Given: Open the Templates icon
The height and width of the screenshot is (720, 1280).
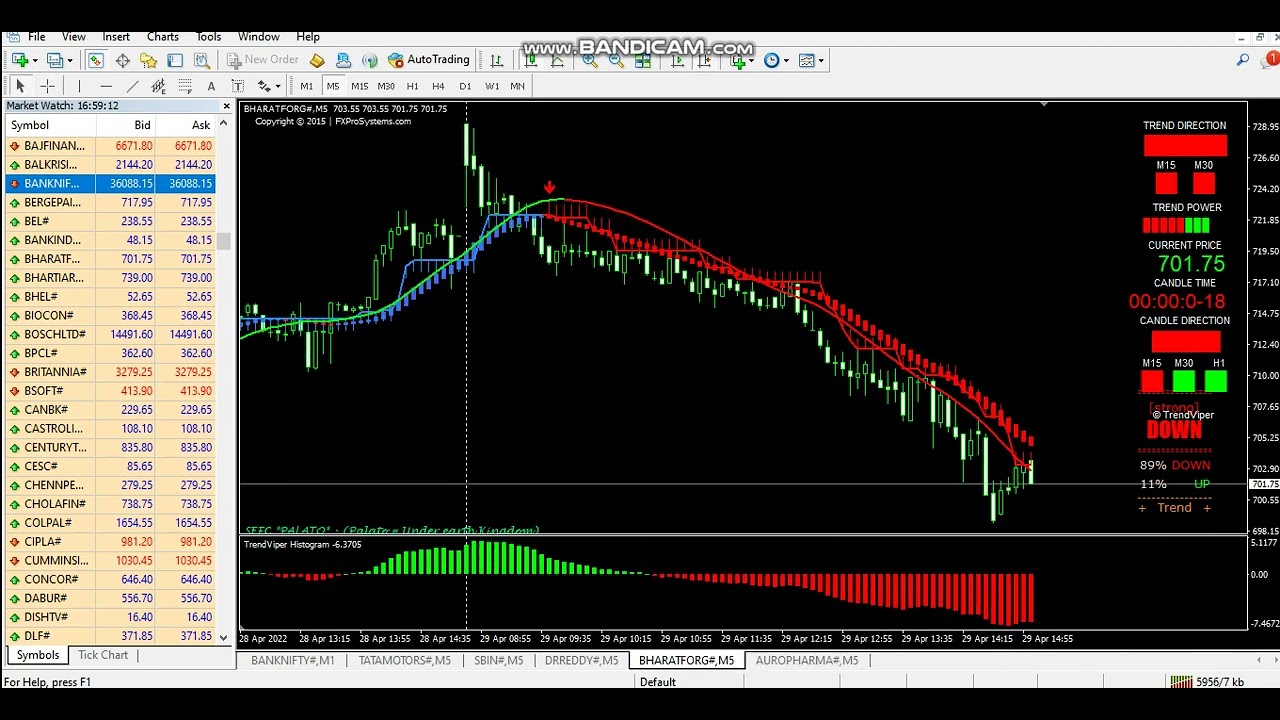Looking at the screenshot, I should pyautogui.click(x=806, y=60).
